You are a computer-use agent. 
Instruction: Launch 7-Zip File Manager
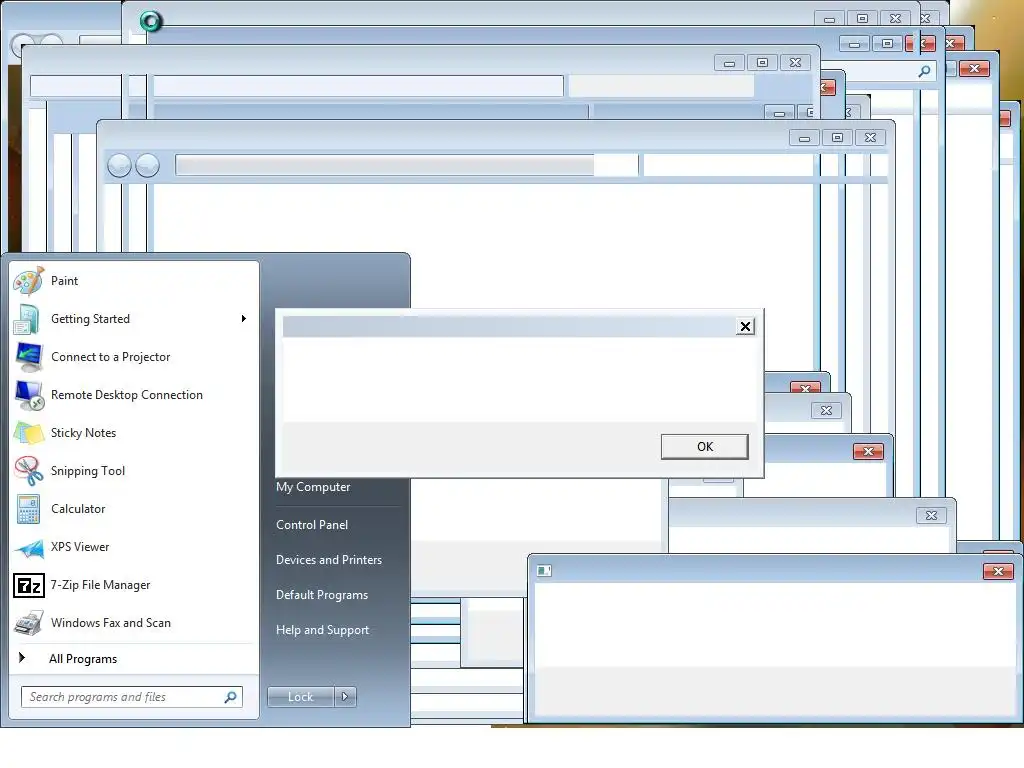coord(134,585)
